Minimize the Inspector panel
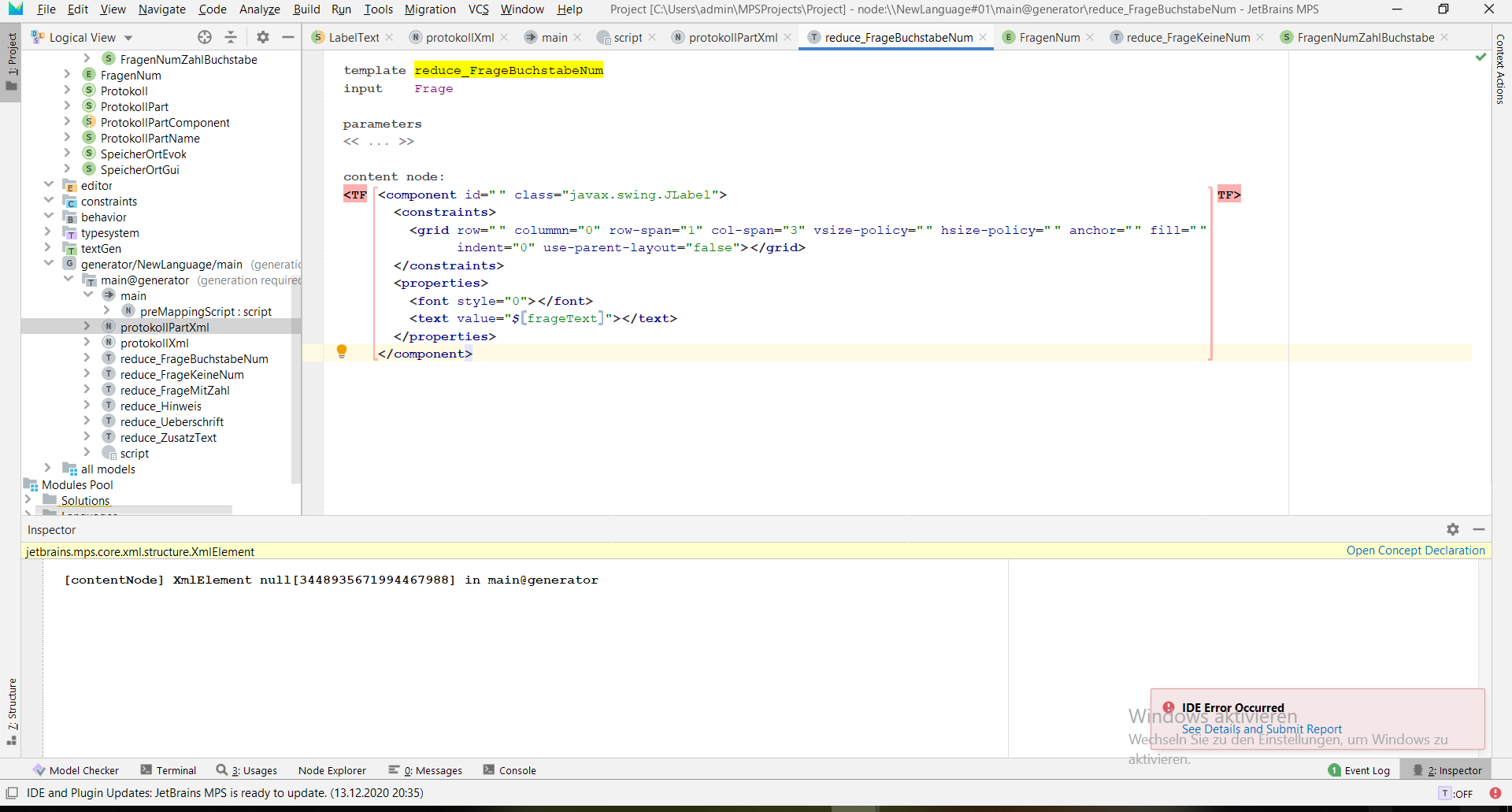Image resolution: width=1512 pixels, height=812 pixels. point(1479,529)
